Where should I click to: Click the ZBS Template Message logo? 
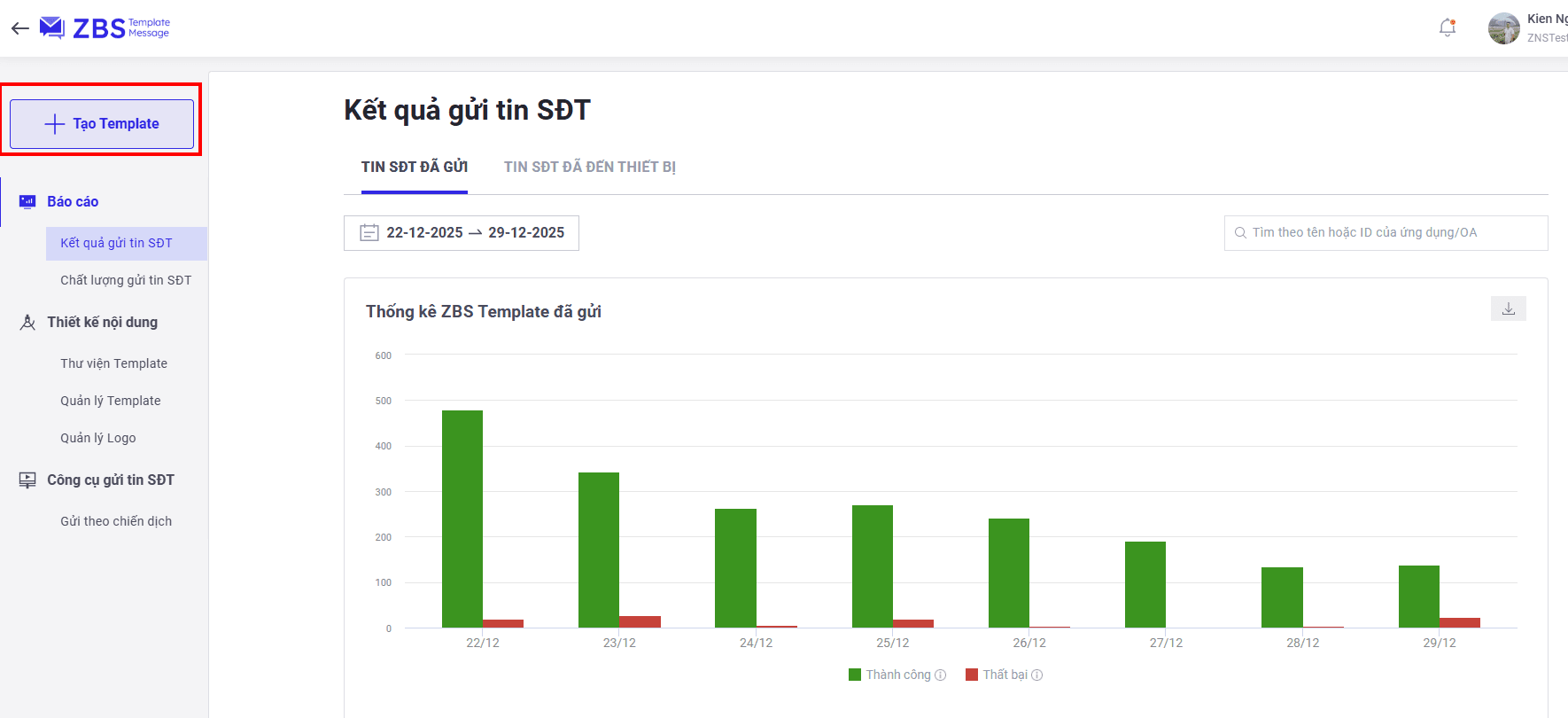(105, 28)
